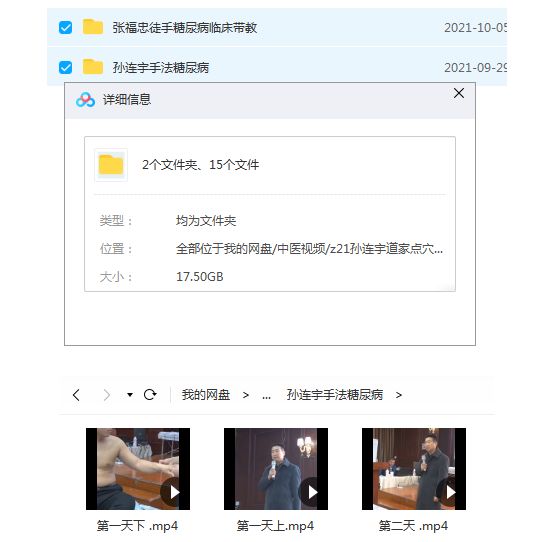Close the 详细信息 dialog
Image resolution: width=544 pixels, height=542 pixels.
(x=459, y=93)
